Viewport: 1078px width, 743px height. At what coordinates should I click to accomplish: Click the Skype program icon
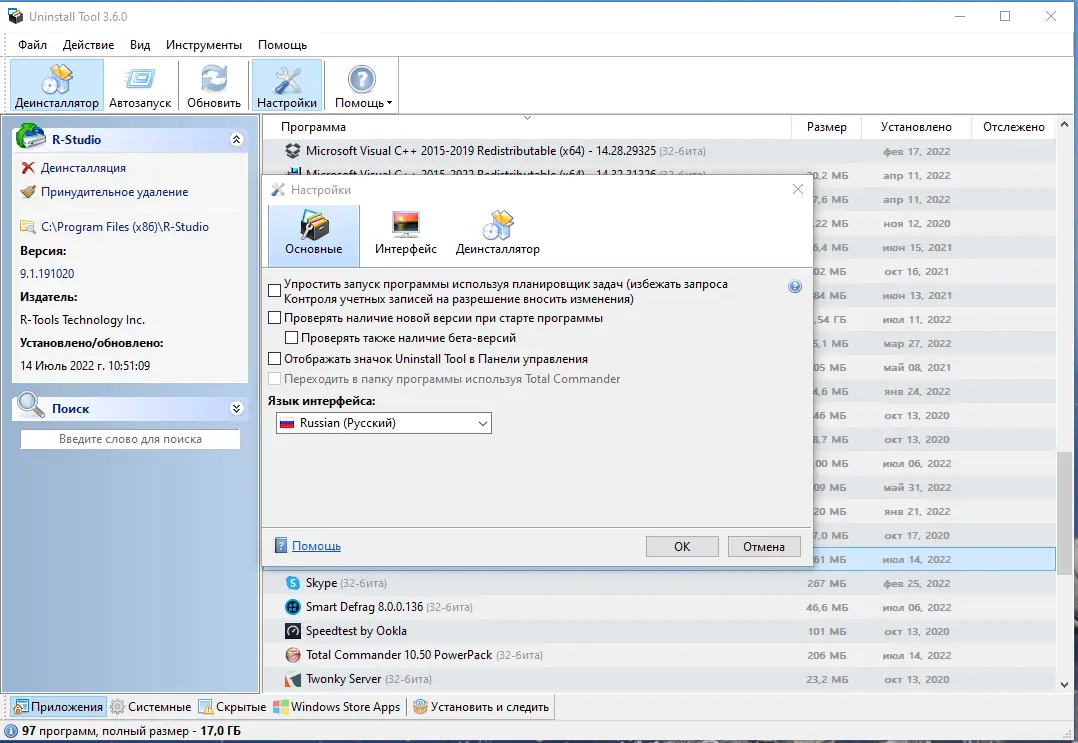[x=293, y=583]
